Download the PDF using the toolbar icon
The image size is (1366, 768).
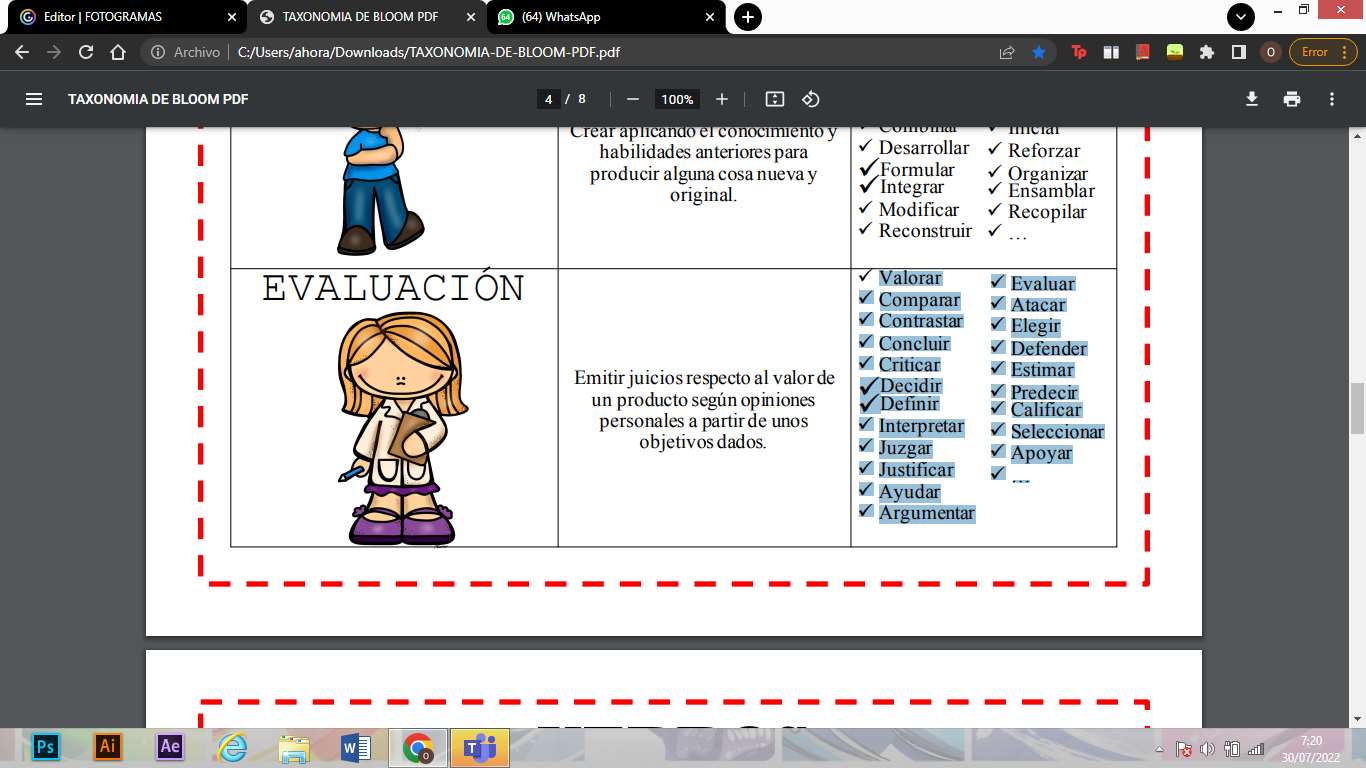[1251, 99]
